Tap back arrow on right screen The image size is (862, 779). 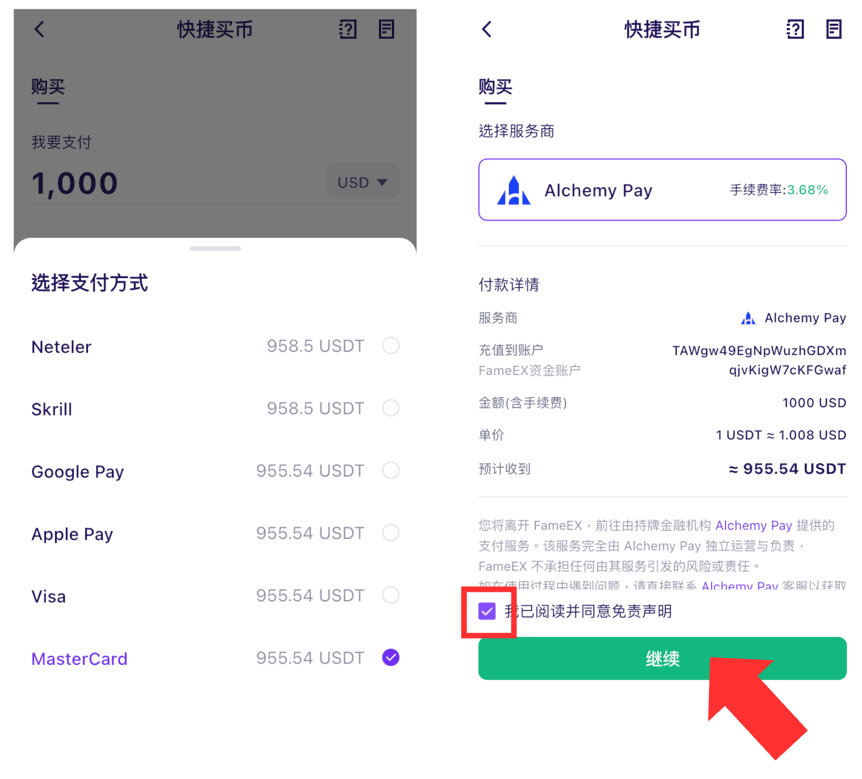tap(487, 29)
